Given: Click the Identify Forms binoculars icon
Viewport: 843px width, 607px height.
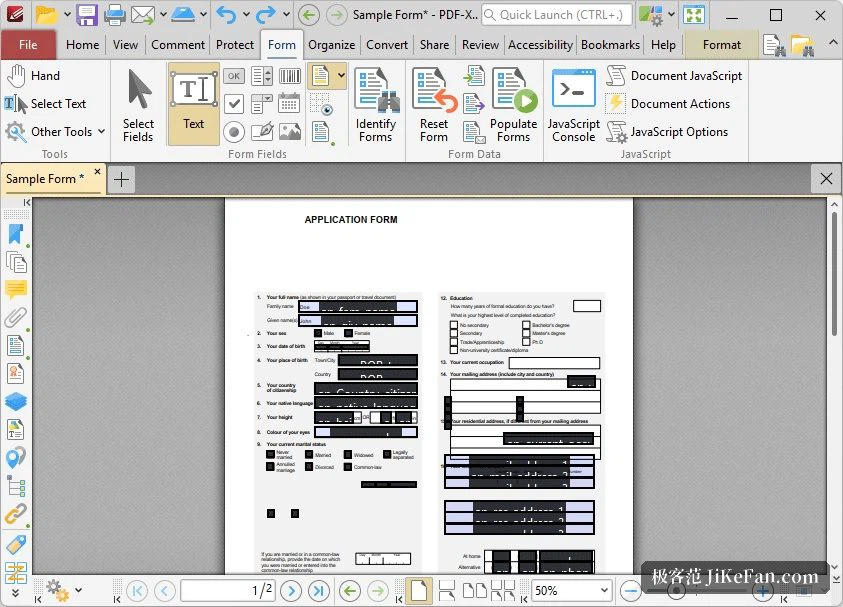Looking at the screenshot, I should coord(376,105).
